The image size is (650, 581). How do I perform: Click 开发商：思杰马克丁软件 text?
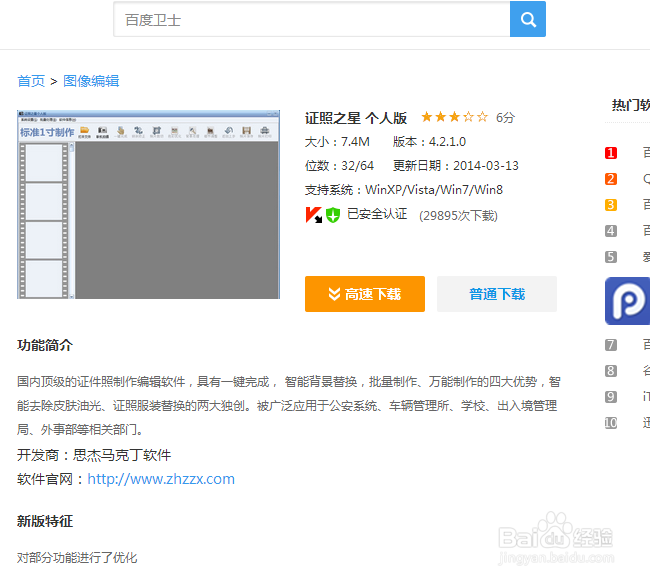[94, 455]
